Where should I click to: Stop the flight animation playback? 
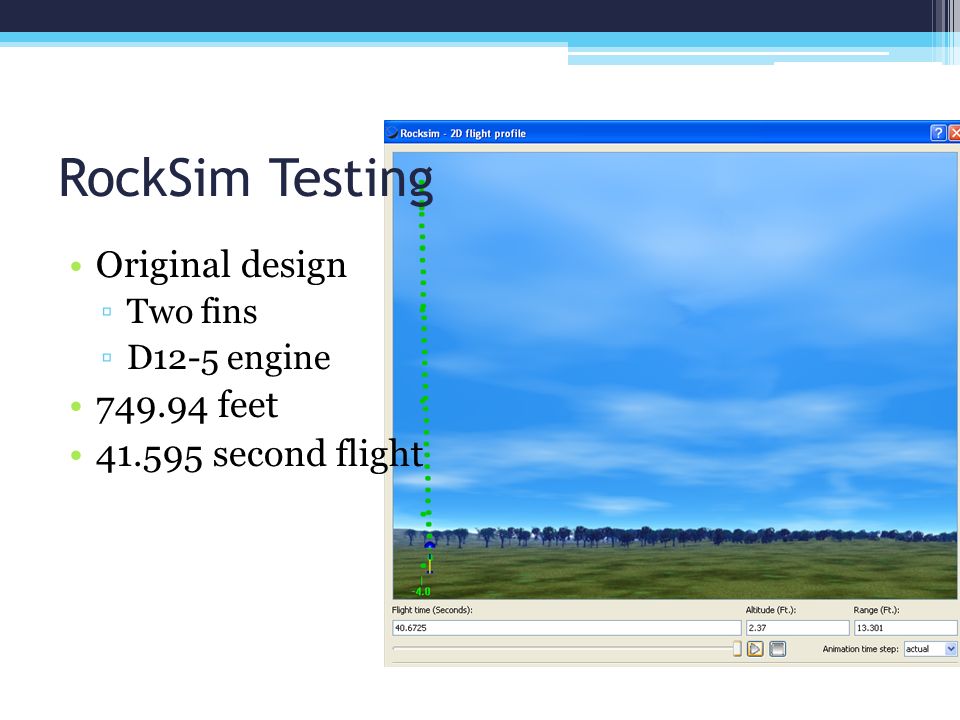click(778, 649)
